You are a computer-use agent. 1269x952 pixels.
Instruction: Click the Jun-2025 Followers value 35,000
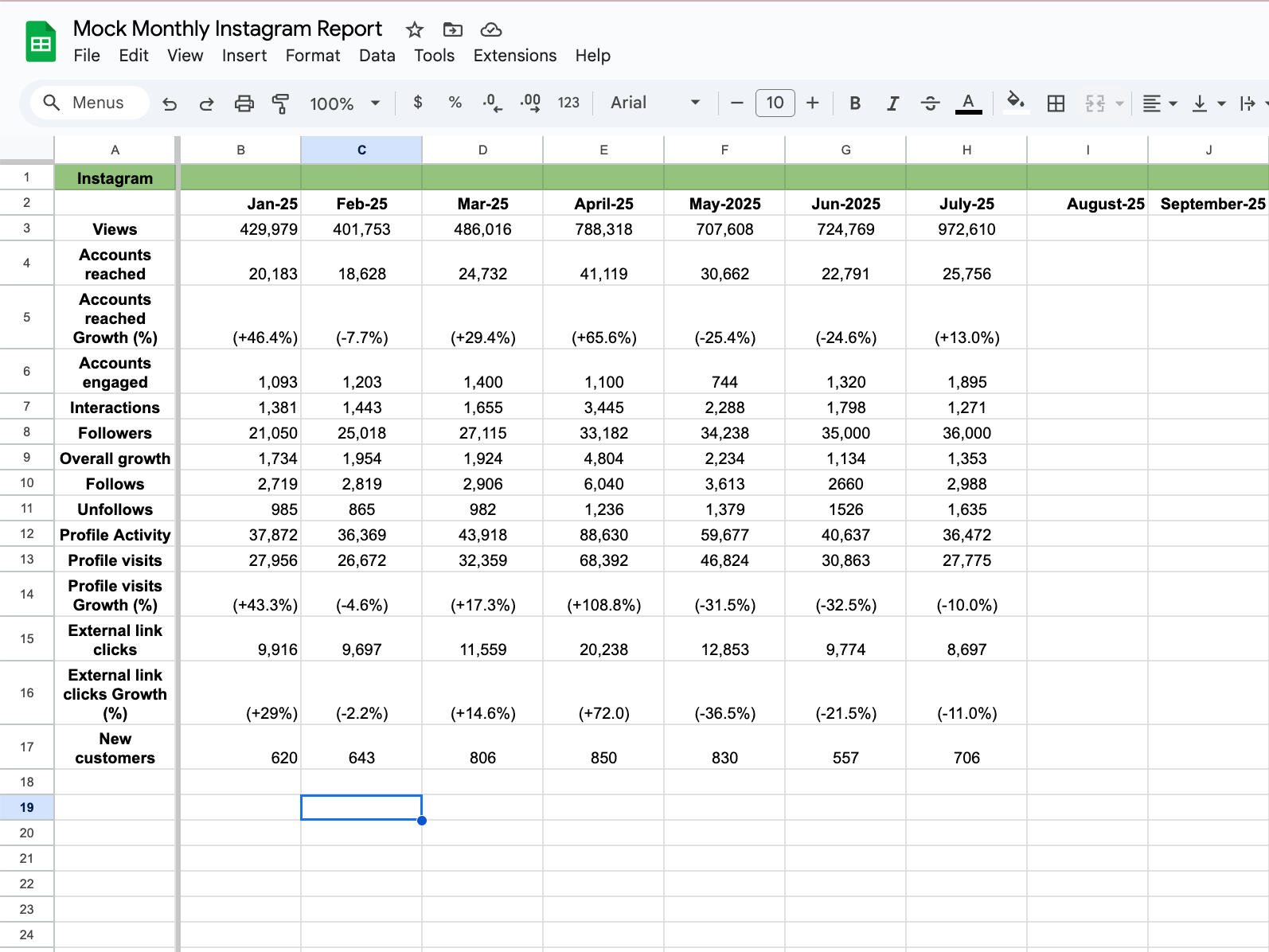845,433
